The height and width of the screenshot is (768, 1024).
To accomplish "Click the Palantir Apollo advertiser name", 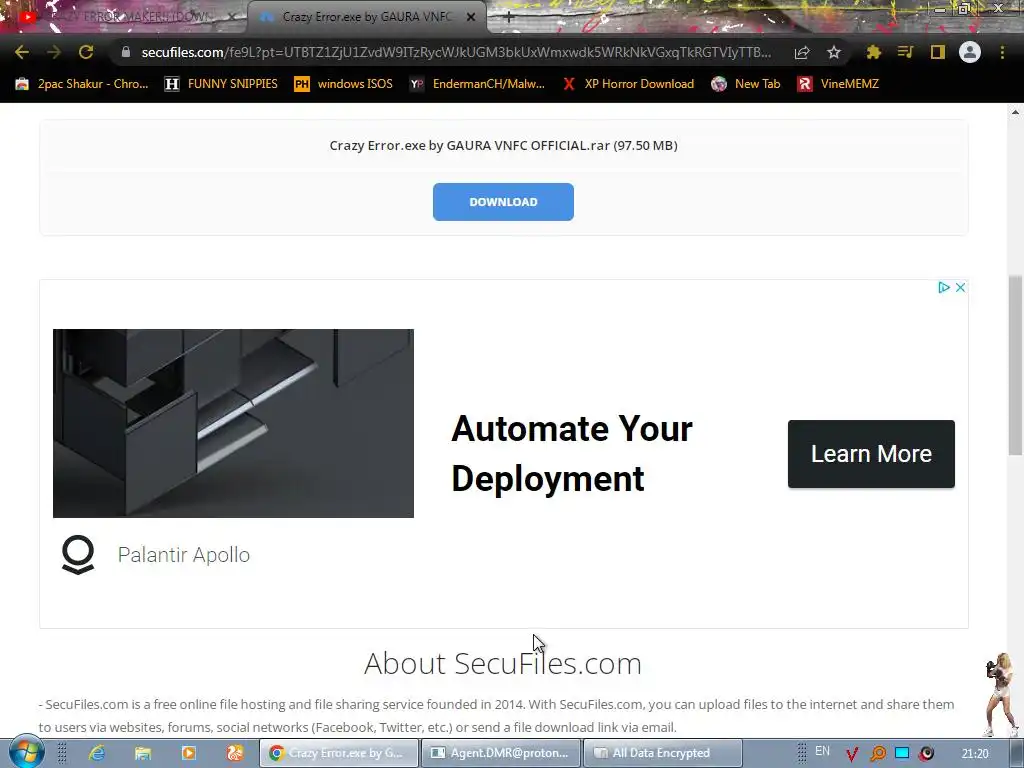I will point(184,554).
